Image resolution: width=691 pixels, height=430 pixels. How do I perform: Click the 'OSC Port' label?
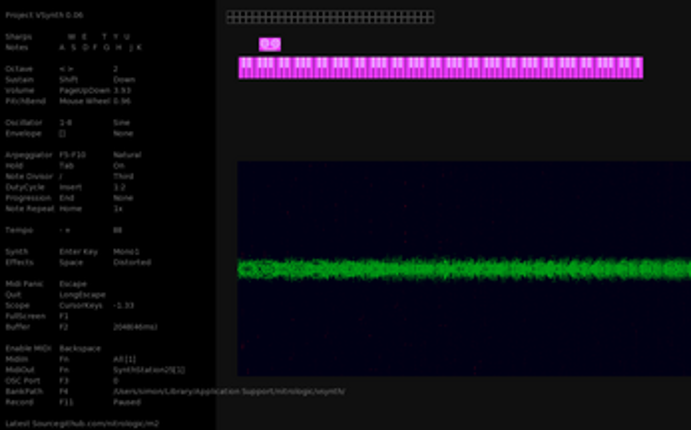click(x=22, y=381)
